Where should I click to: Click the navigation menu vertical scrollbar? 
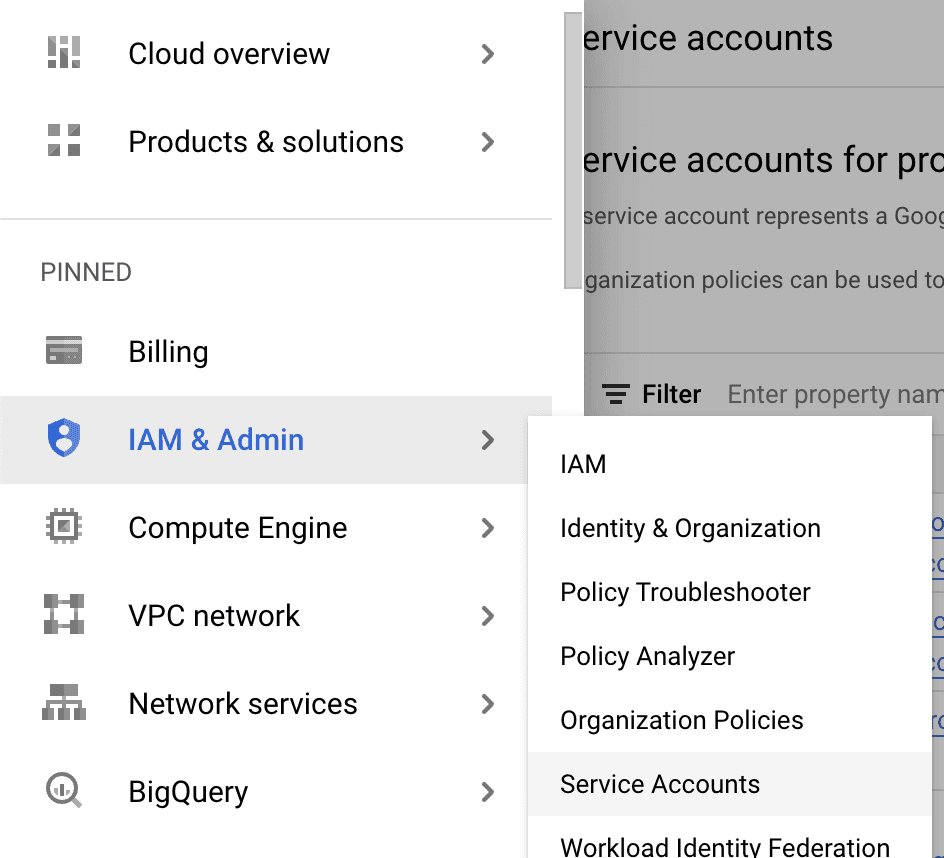click(572, 150)
